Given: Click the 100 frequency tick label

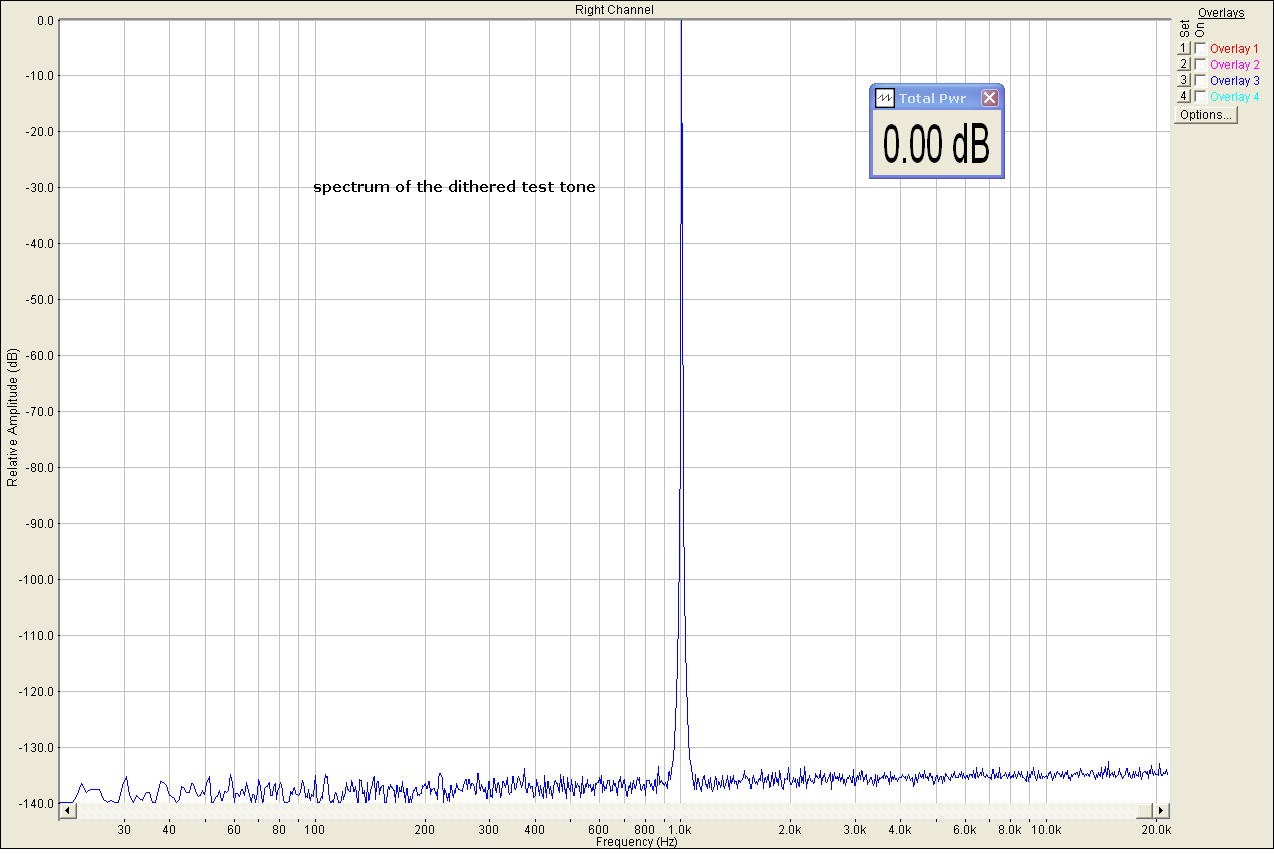Looking at the screenshot, I should (x=315, y=830).
